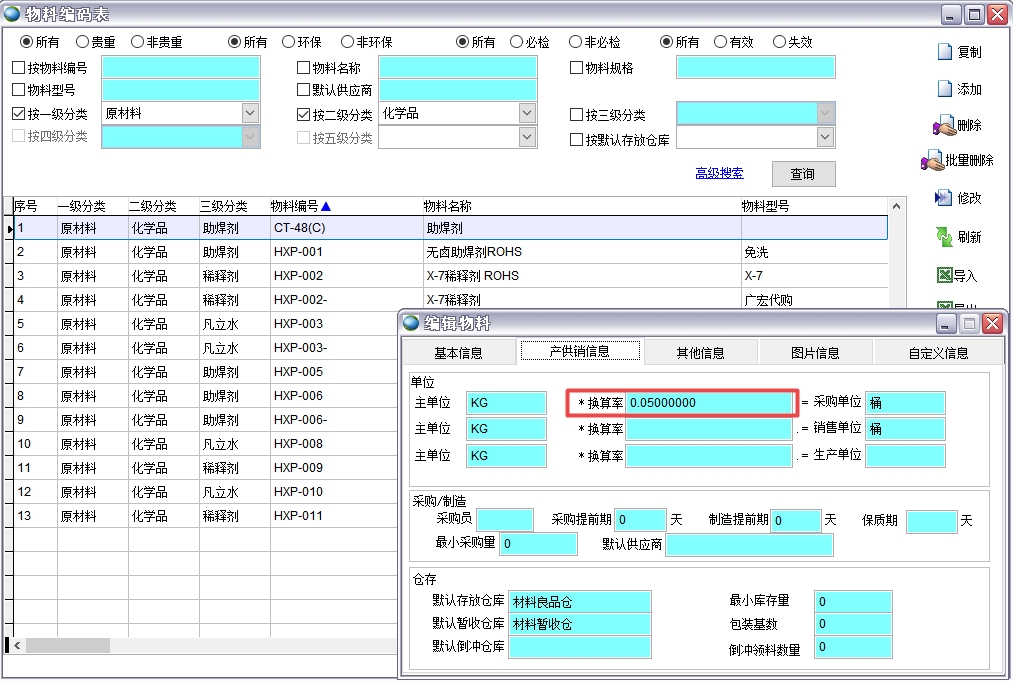Click the 采购单位 换算率 input field
Screen dimensions: 1013x681
[x=709, y=403]
